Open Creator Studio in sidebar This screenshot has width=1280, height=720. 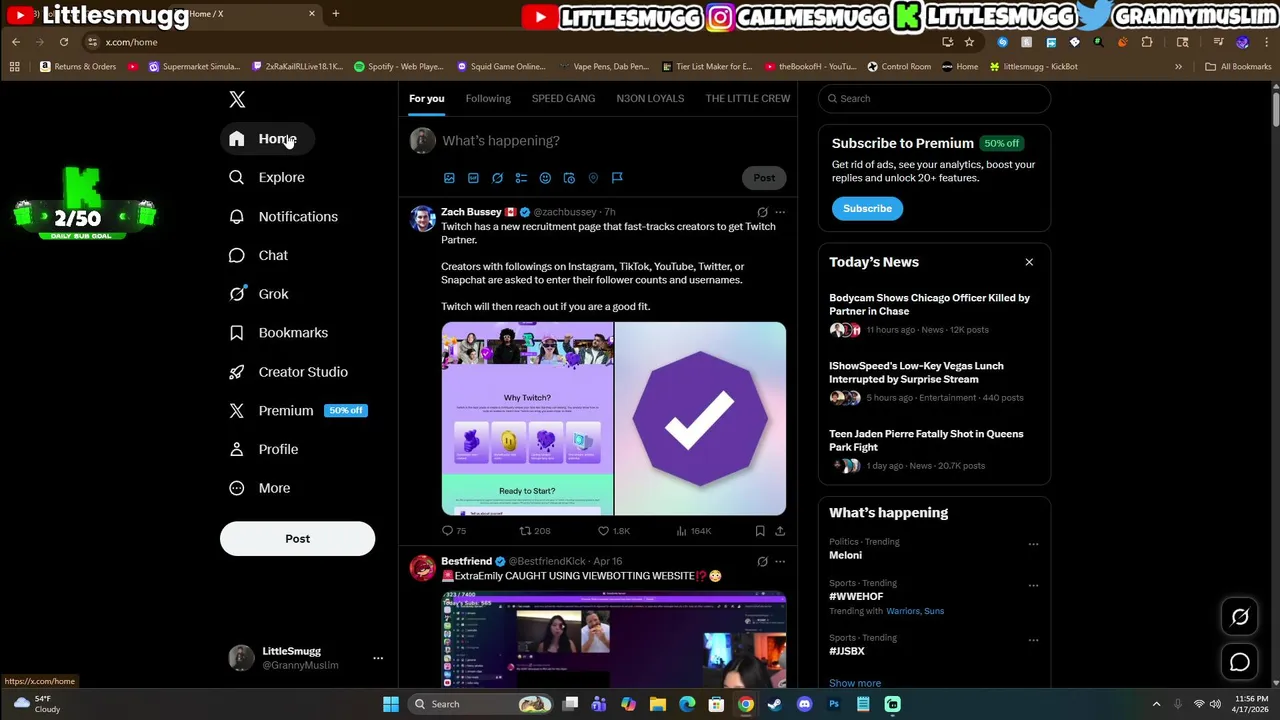(x=289, y=372)
